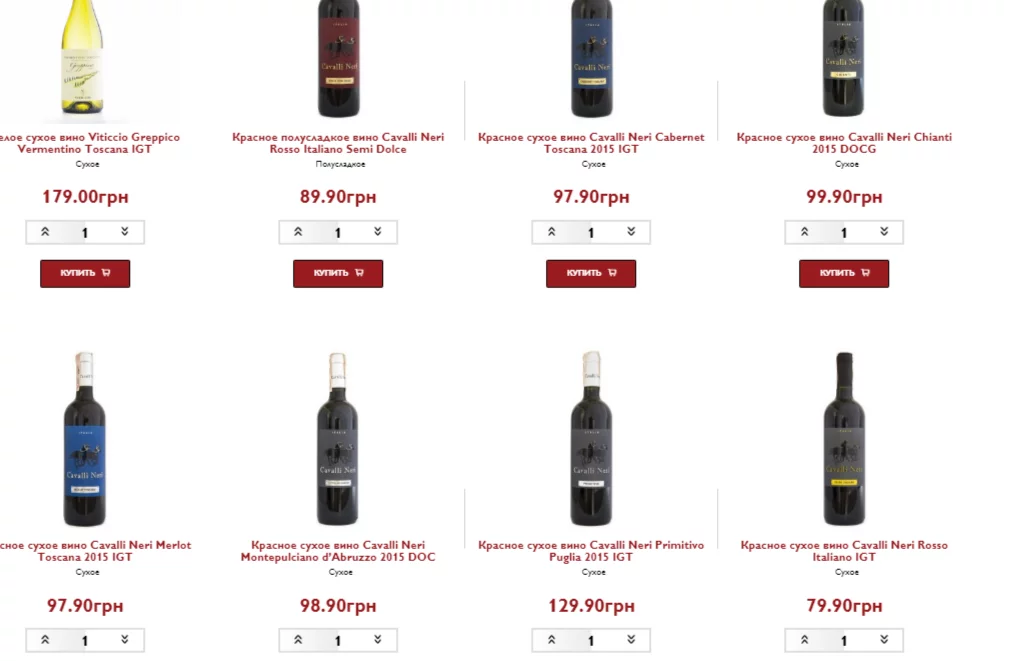Screen dimensions: 1011x661
Task: Buy the 99.90 грн Chianti wine
Action: click(844, 273)
